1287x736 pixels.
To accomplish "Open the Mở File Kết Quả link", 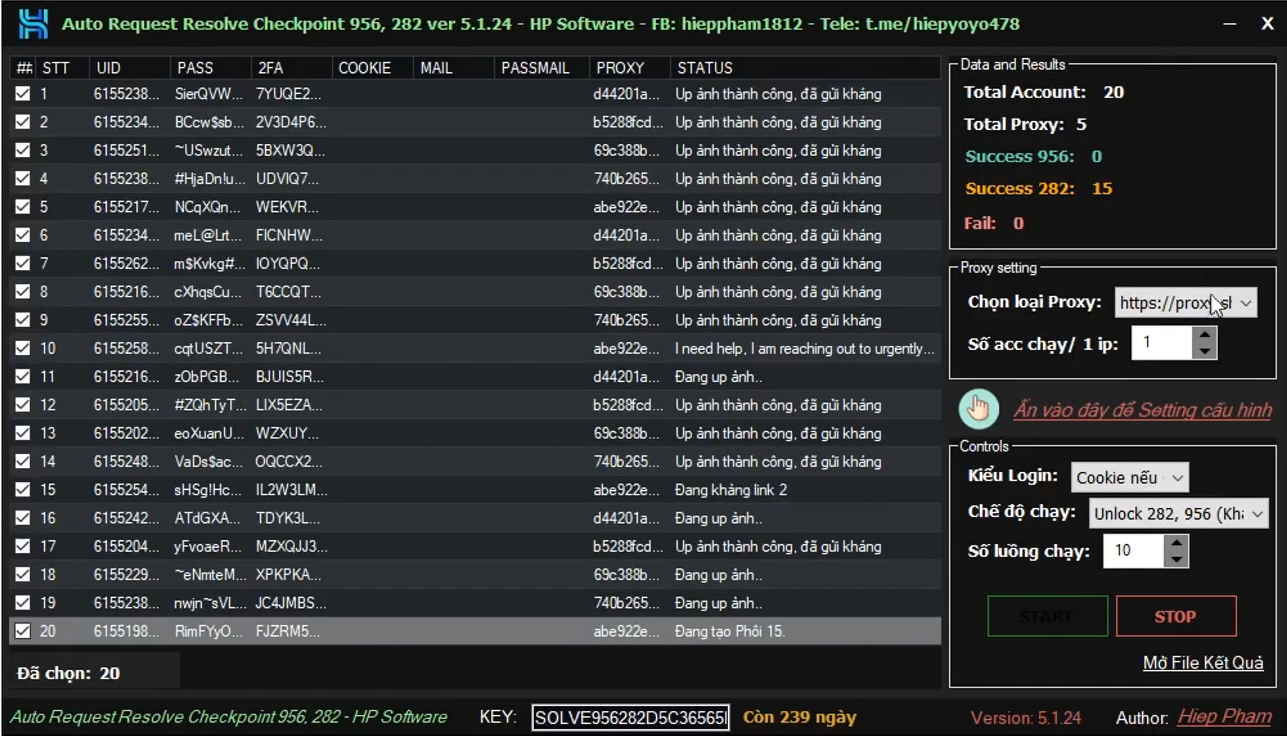I will tap(1203, 663).
